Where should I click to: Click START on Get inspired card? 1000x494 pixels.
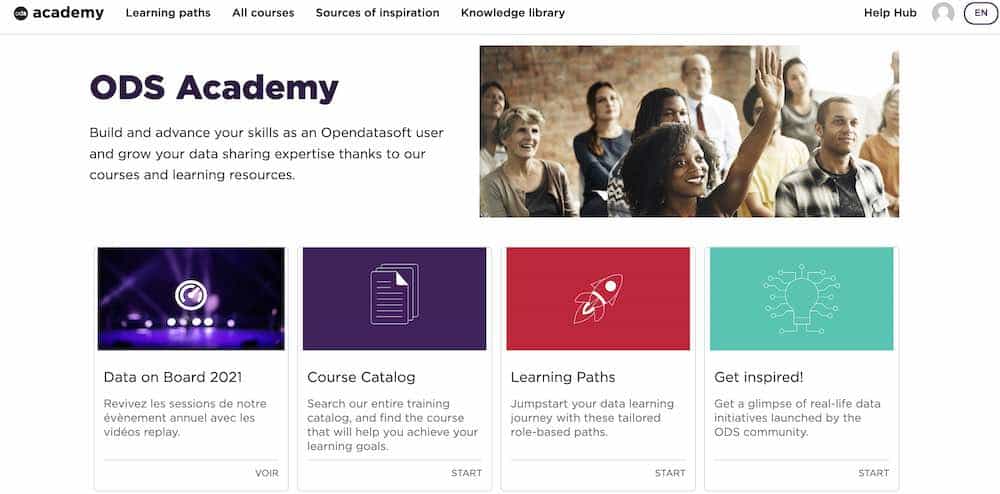tap(873, 473)
